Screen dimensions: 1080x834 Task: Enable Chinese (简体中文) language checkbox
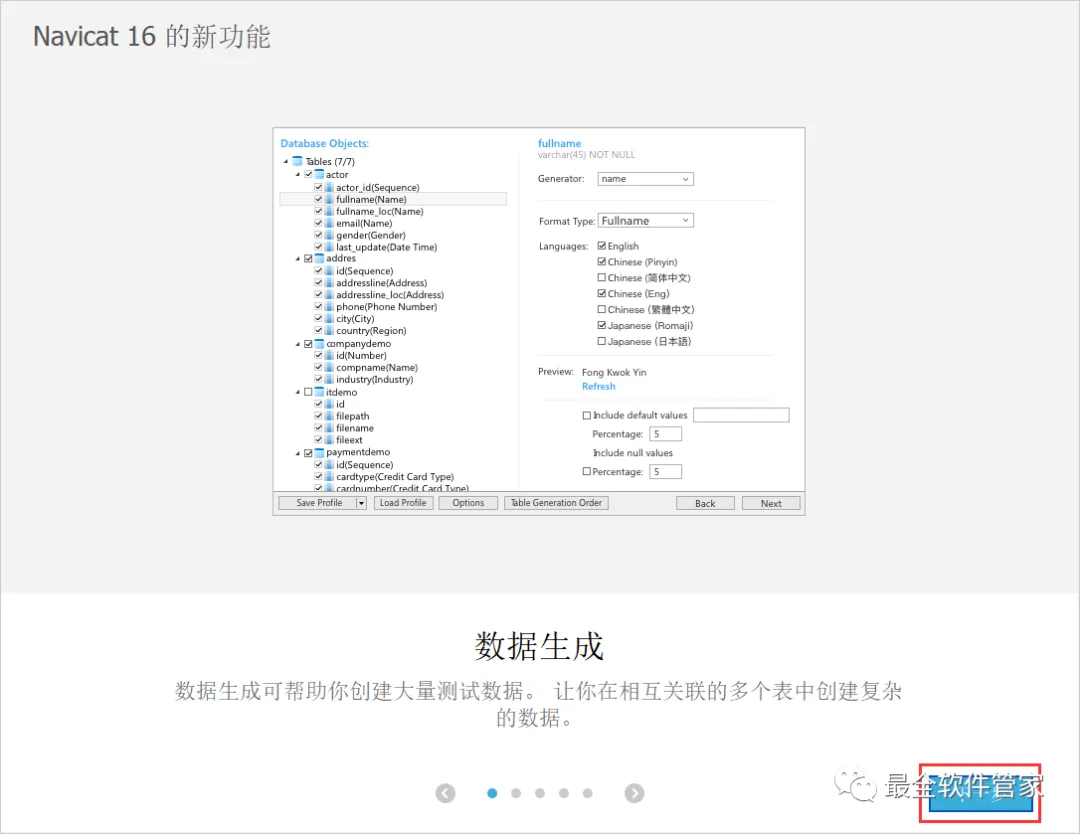602,278
